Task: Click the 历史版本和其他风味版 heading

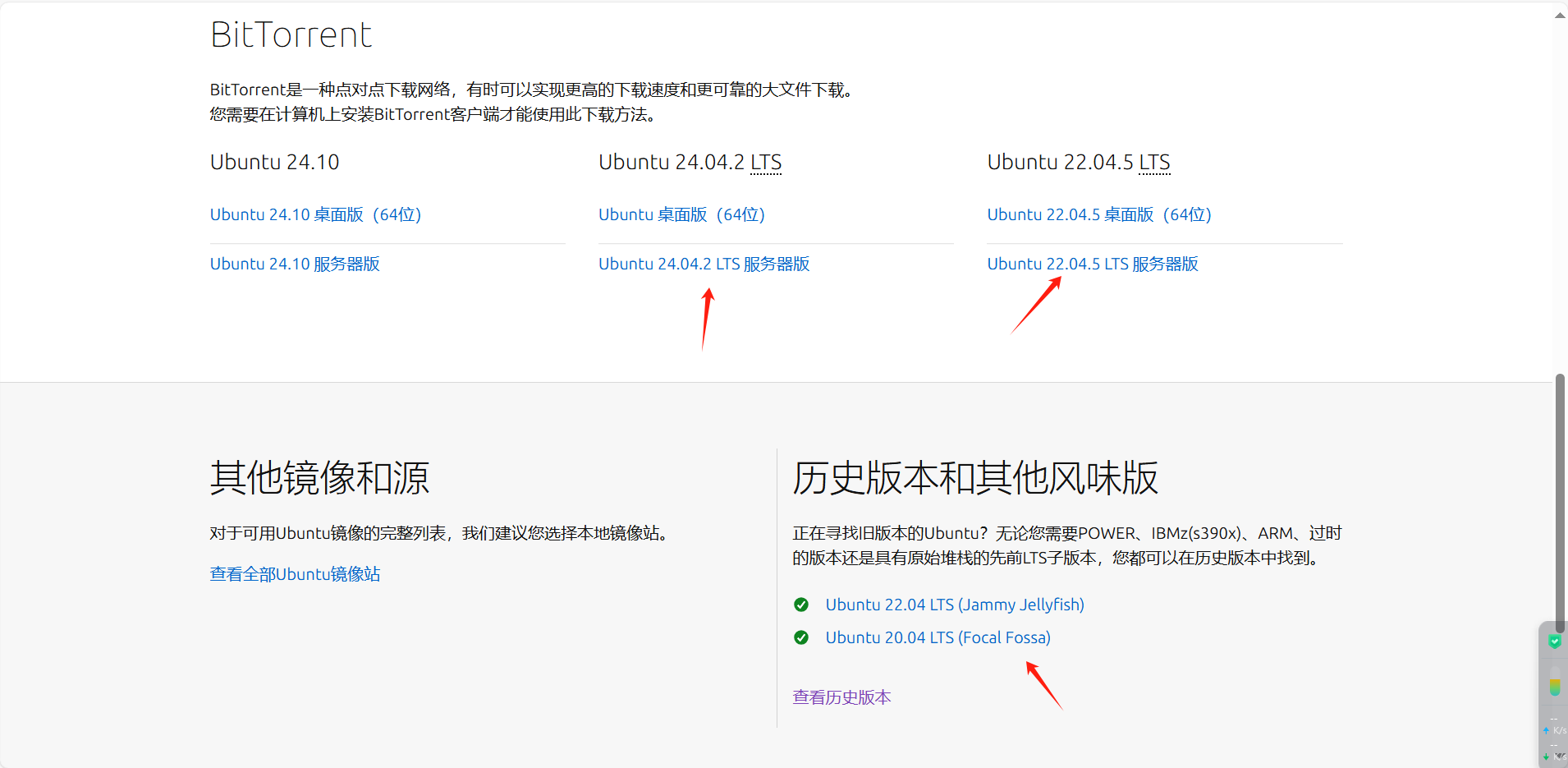Action: (975, 477)
